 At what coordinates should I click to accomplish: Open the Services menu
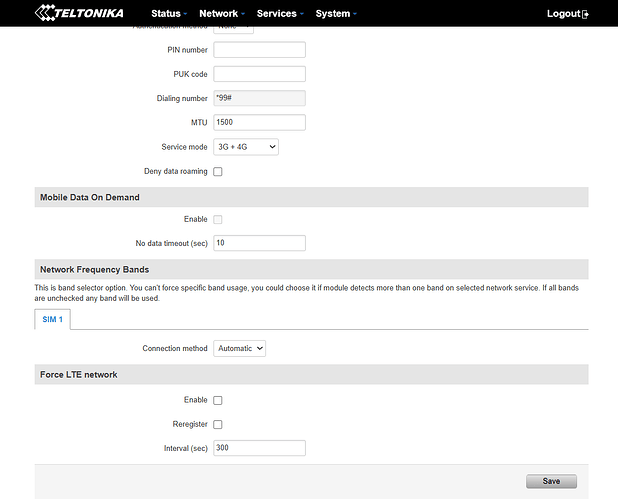pyautogui.click(x=280, y=14)
